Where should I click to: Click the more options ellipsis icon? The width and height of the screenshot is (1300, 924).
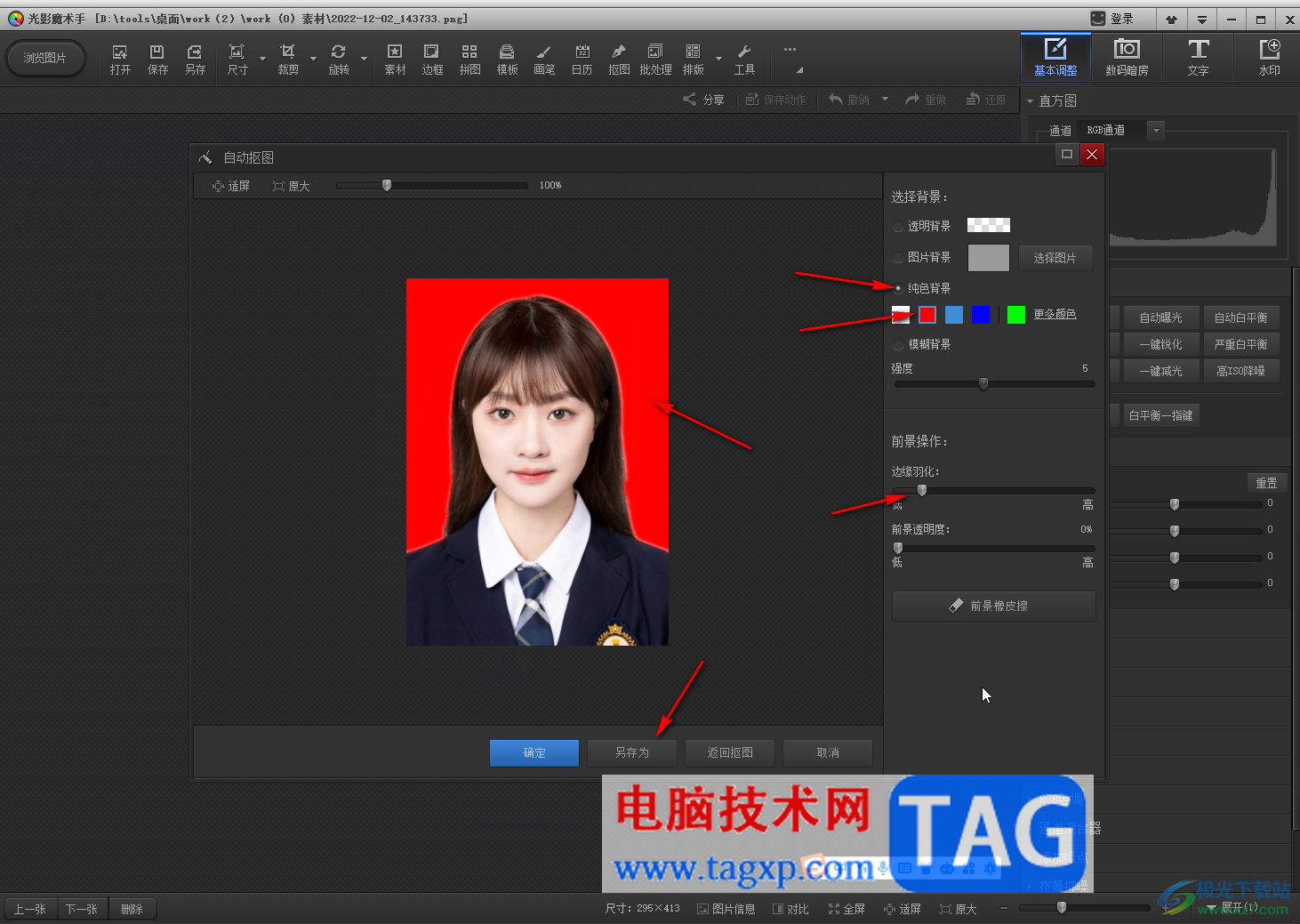click(790, 50)
